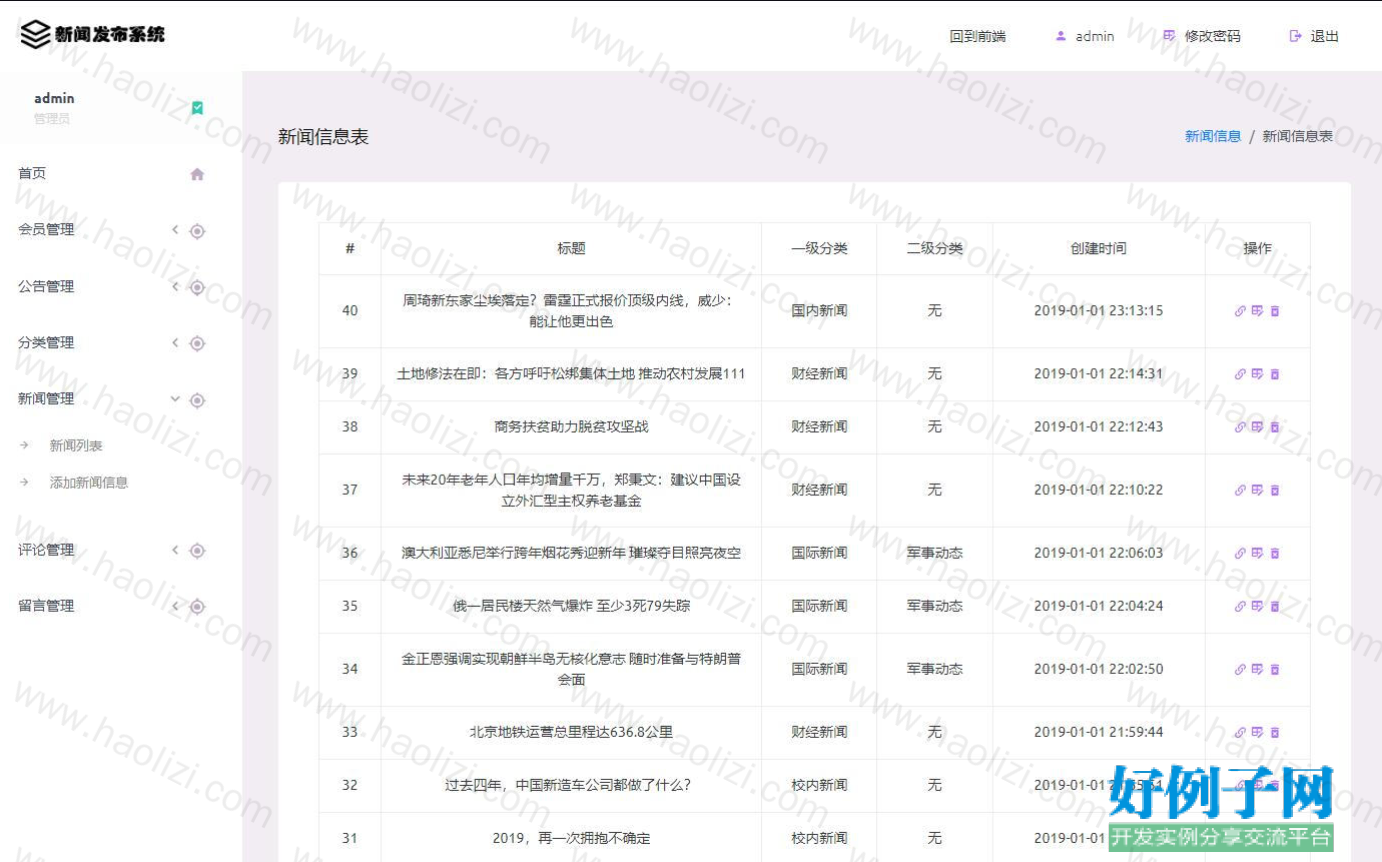This screenshot has width=1382, height=862.
Task: Delete news item number 34
Action: (x=1275, y=669)
